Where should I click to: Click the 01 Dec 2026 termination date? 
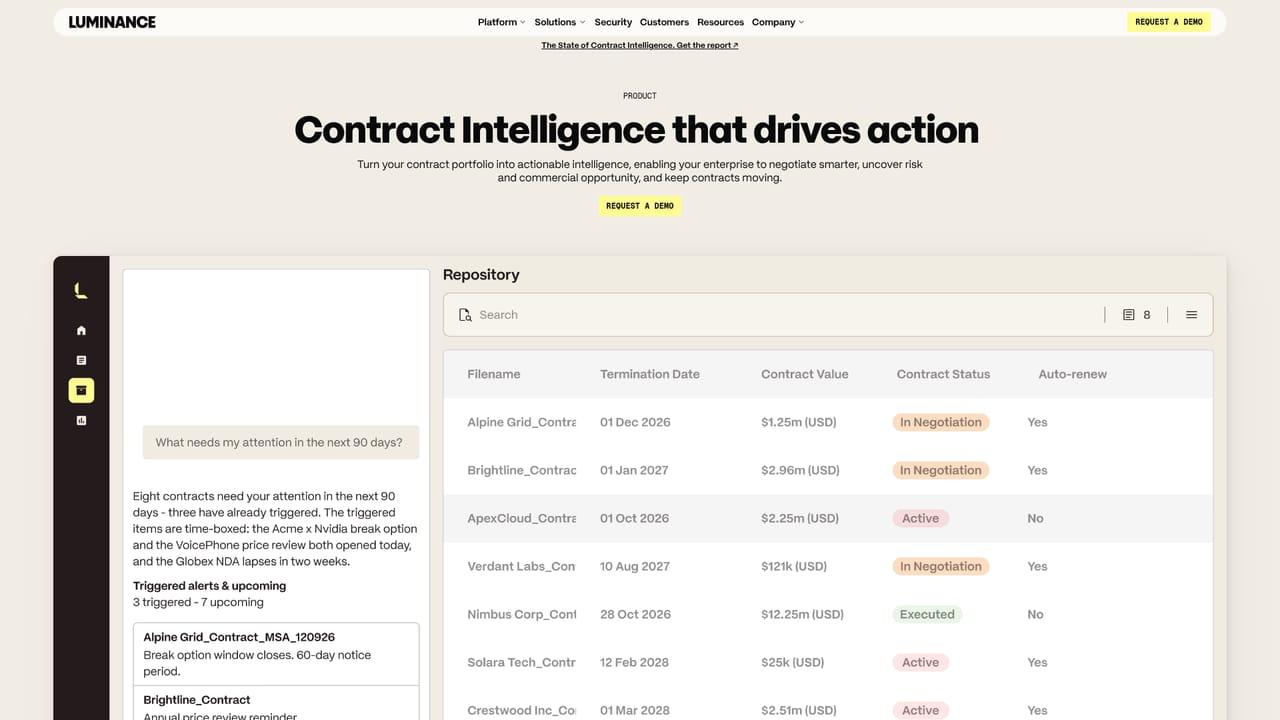tap(635, 422)
